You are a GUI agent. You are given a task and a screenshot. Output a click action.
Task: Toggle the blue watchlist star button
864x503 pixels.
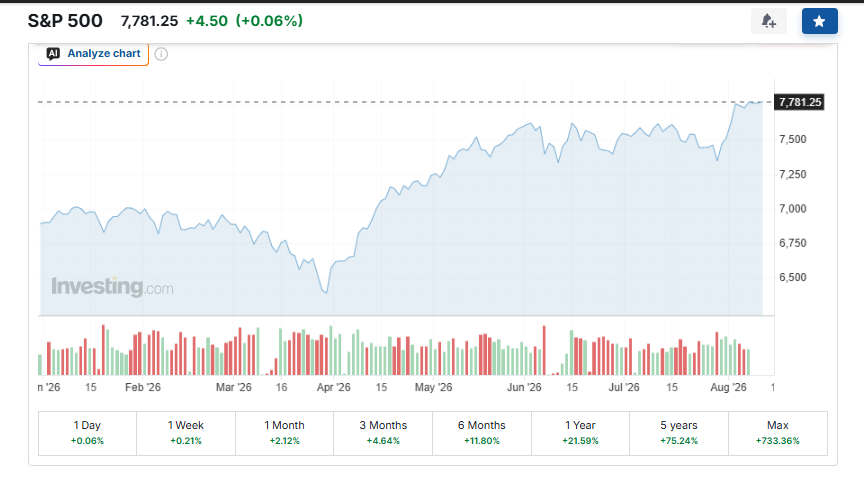[819, 21]
